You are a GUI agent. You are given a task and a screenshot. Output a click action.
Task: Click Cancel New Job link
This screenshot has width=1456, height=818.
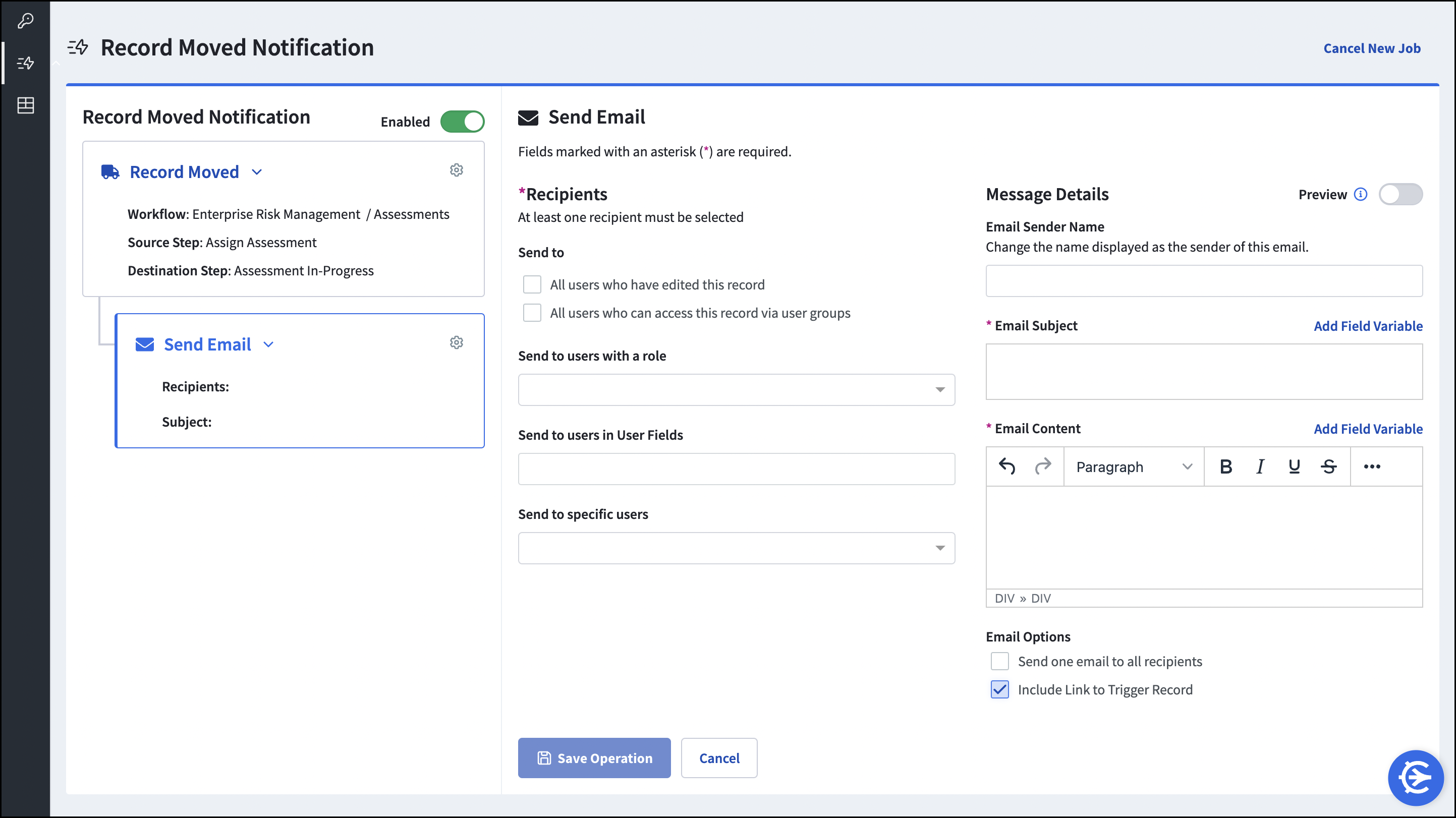tap(1371, 48)
